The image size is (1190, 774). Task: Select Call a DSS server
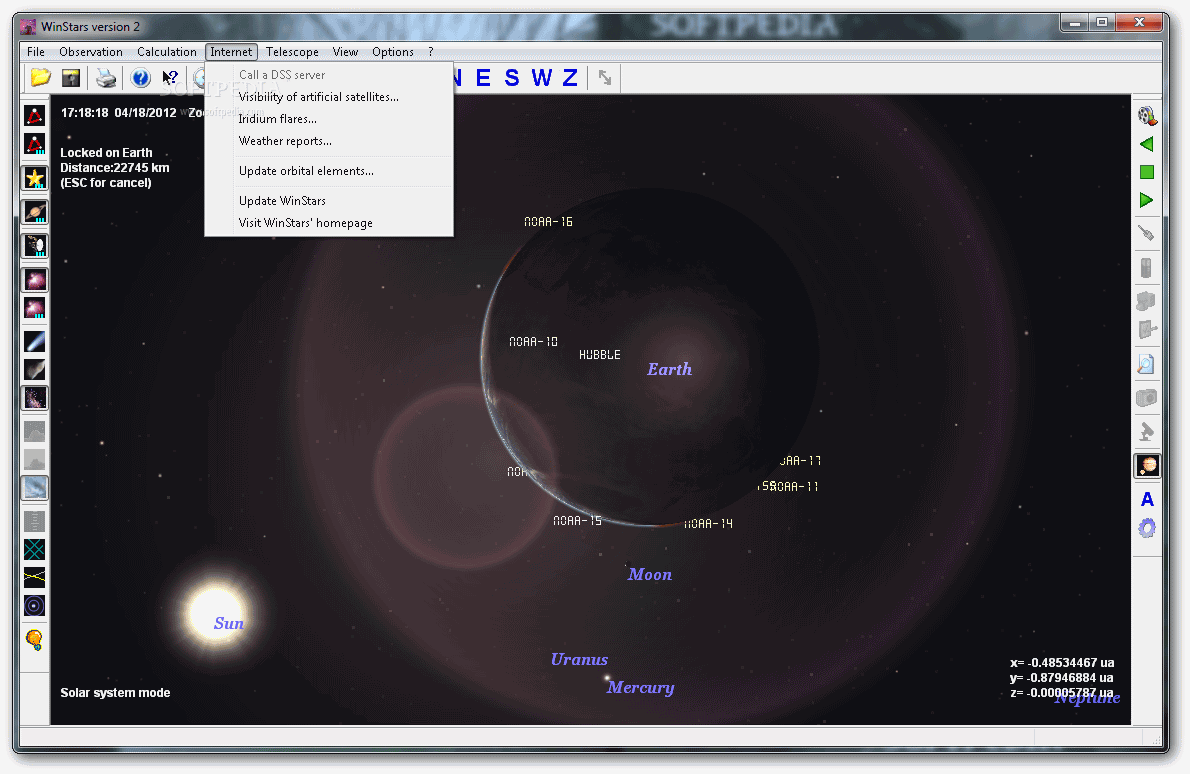[329, 75]
